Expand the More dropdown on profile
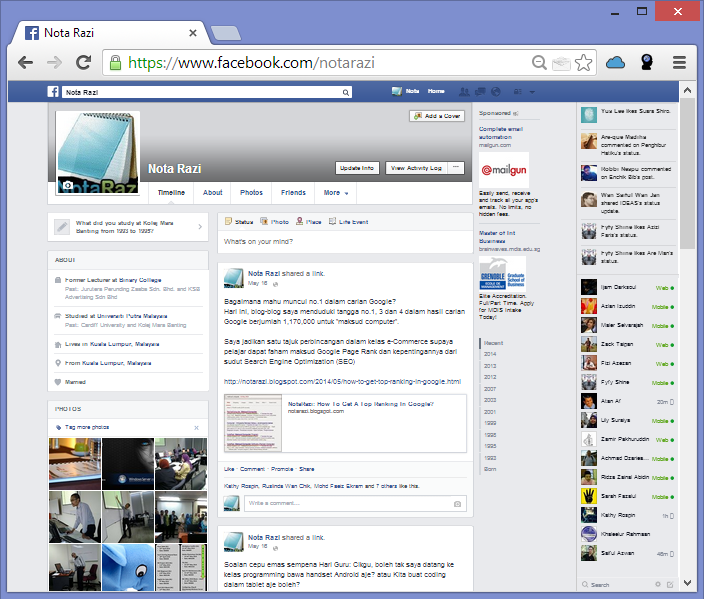Viewport: 704px width, 599px height. (x=336, y=193)
